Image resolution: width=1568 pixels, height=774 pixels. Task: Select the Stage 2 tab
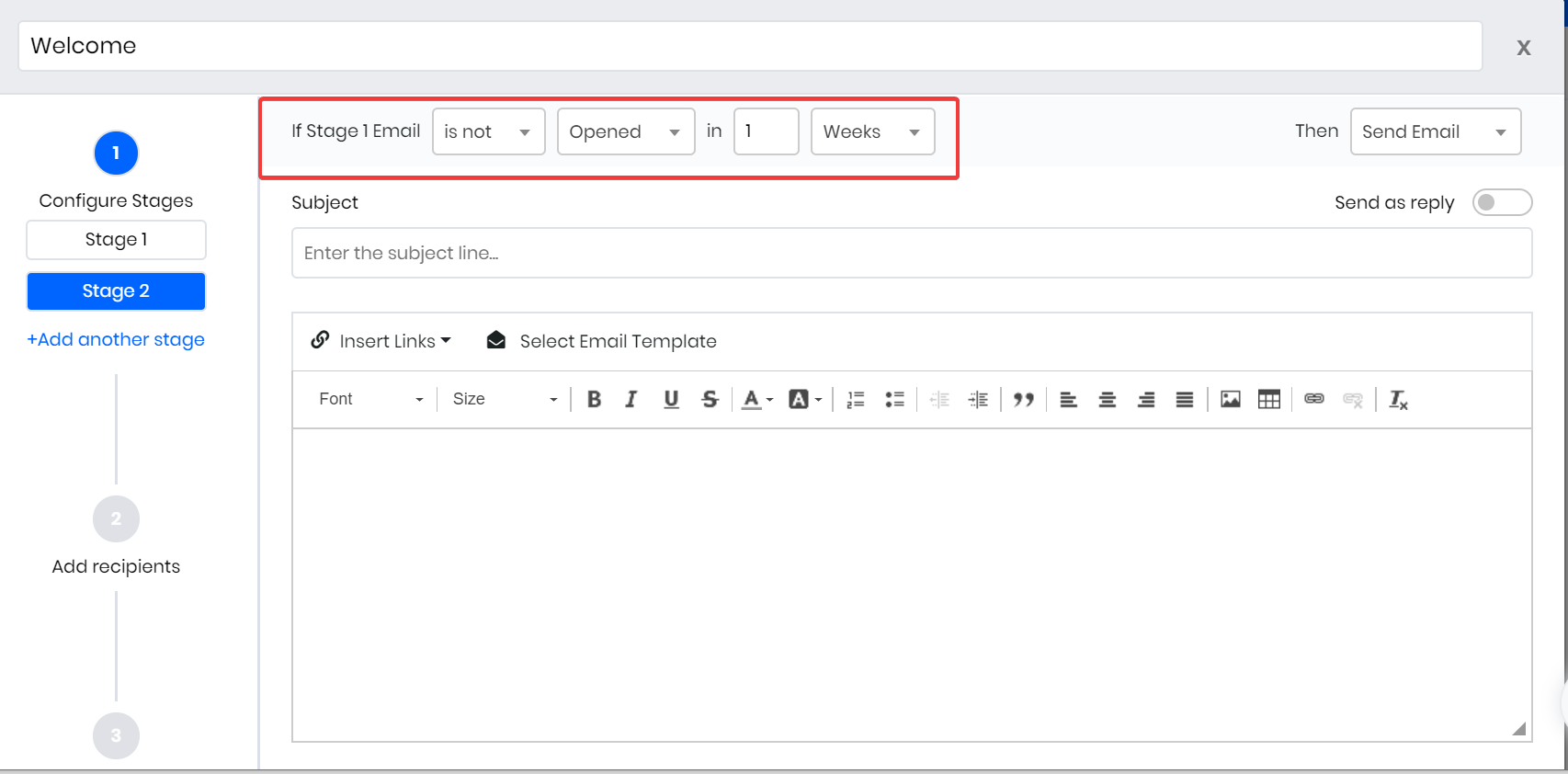pyautogui.click(x=116, y=291)
